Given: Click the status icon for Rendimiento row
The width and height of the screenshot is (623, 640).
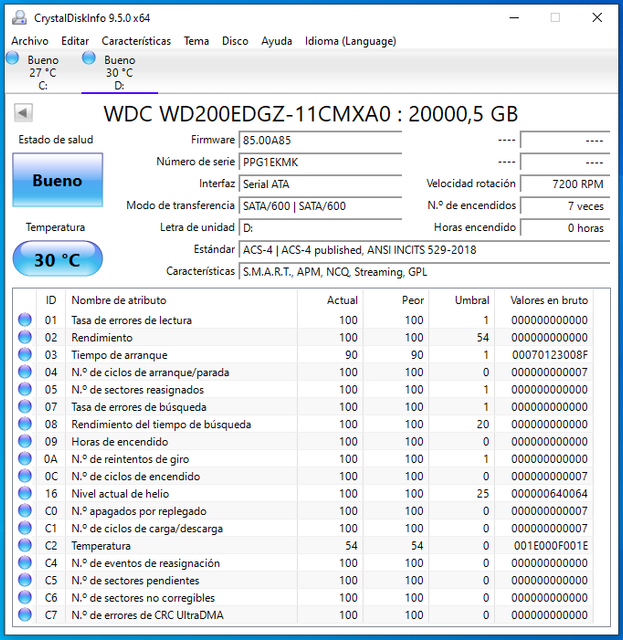Looking at the screenshot, I should coord(25,337).
